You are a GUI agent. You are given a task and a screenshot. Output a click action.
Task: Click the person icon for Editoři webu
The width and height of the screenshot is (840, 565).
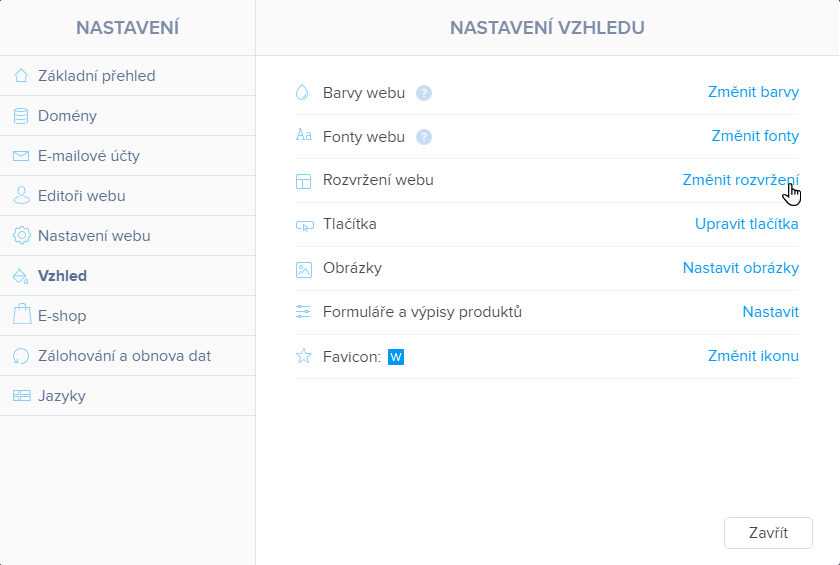pyautogui.click(x=21, y=195)
